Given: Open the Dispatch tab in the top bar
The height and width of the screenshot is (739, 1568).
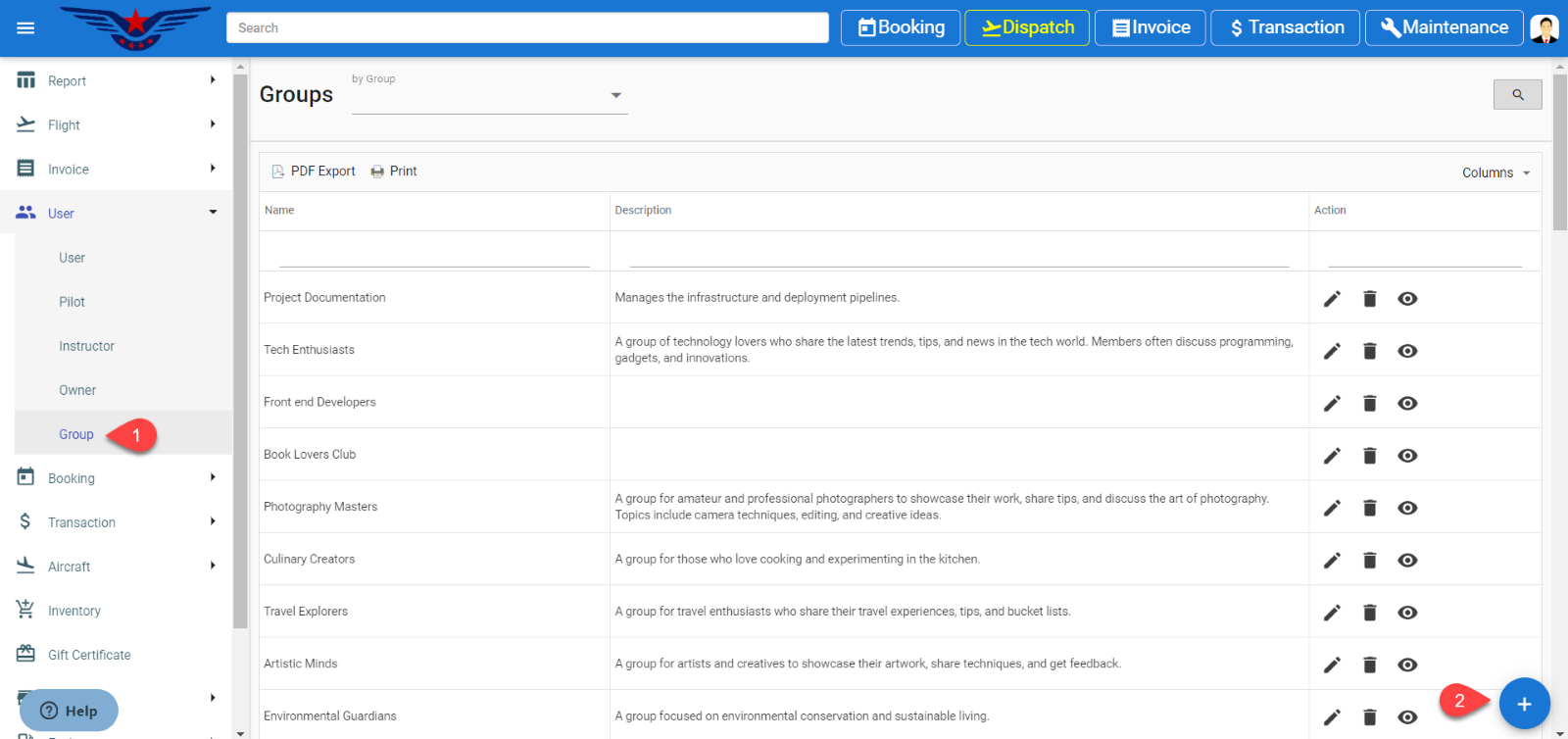Looking at the screenshot, I should click(x=1027, y=27).
